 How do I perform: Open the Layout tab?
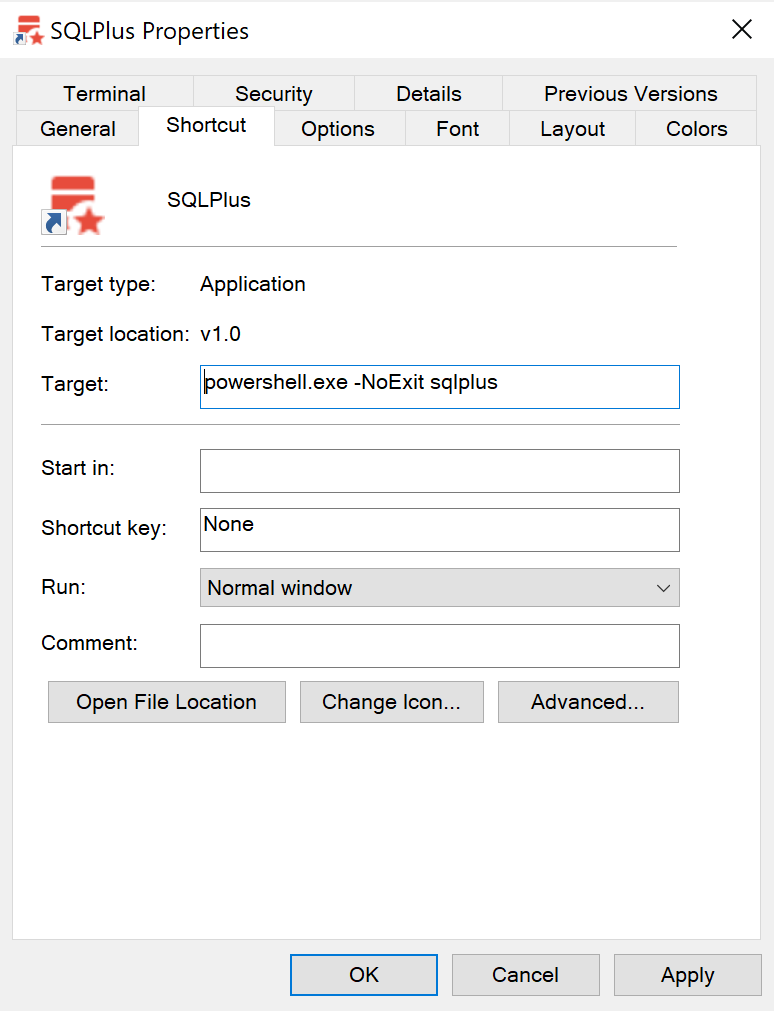(572, 128)
